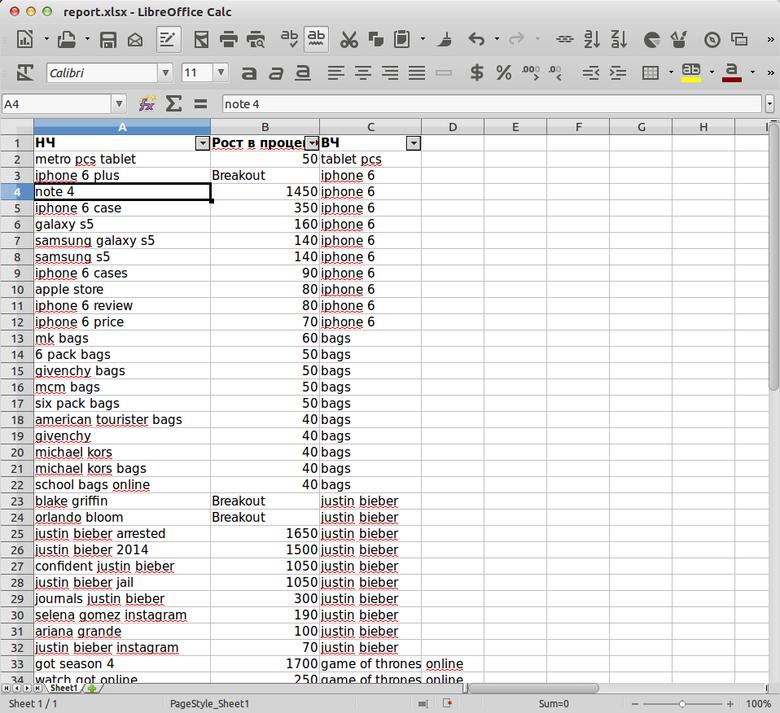Center cell text horizontally

coord(363,73)
